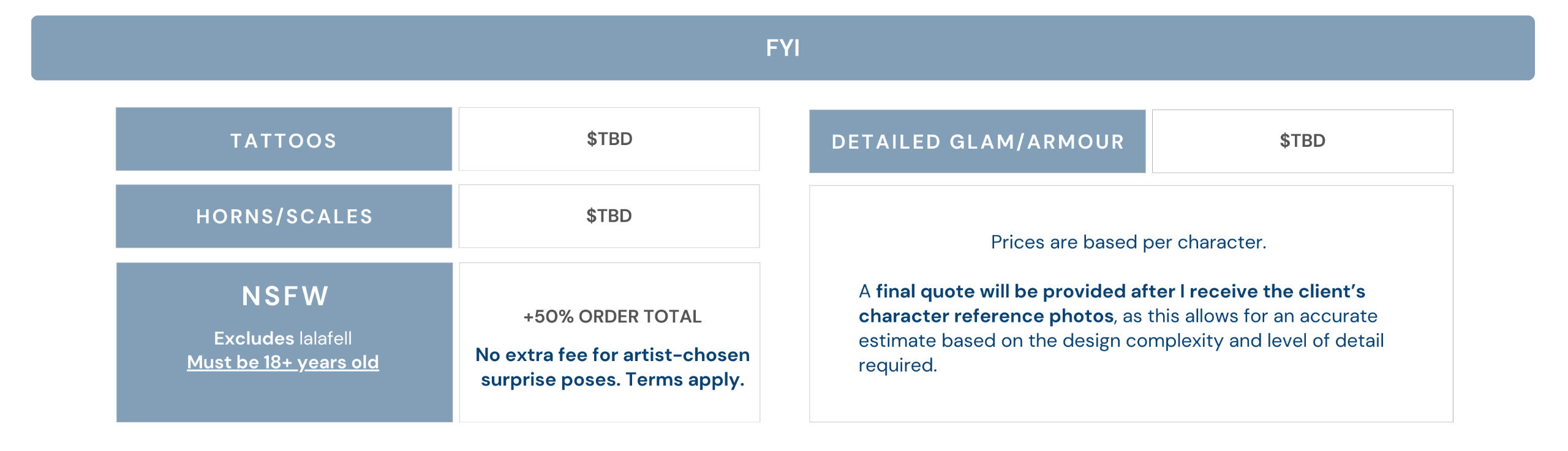The image size is (1568, 451).
Task: Click 'surprise poses. Terms apply.' line
Action: pos(612,379)
